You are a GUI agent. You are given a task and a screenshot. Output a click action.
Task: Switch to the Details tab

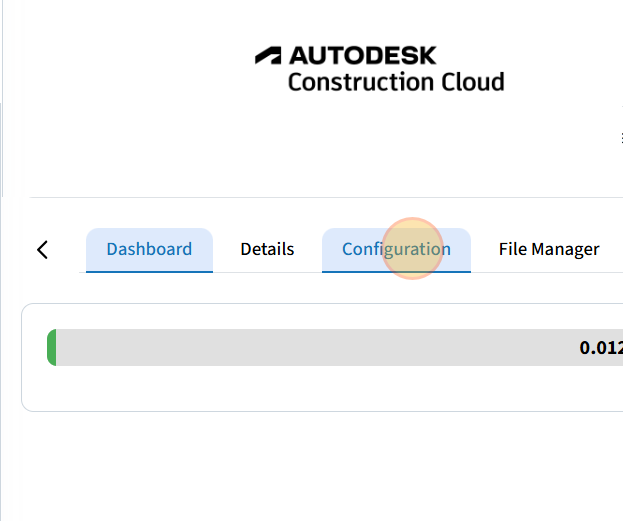pos(267,249)
